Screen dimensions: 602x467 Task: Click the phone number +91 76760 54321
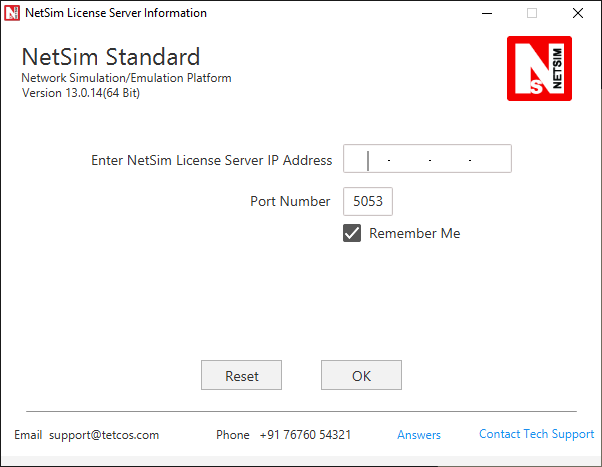[x=305, y=435]
